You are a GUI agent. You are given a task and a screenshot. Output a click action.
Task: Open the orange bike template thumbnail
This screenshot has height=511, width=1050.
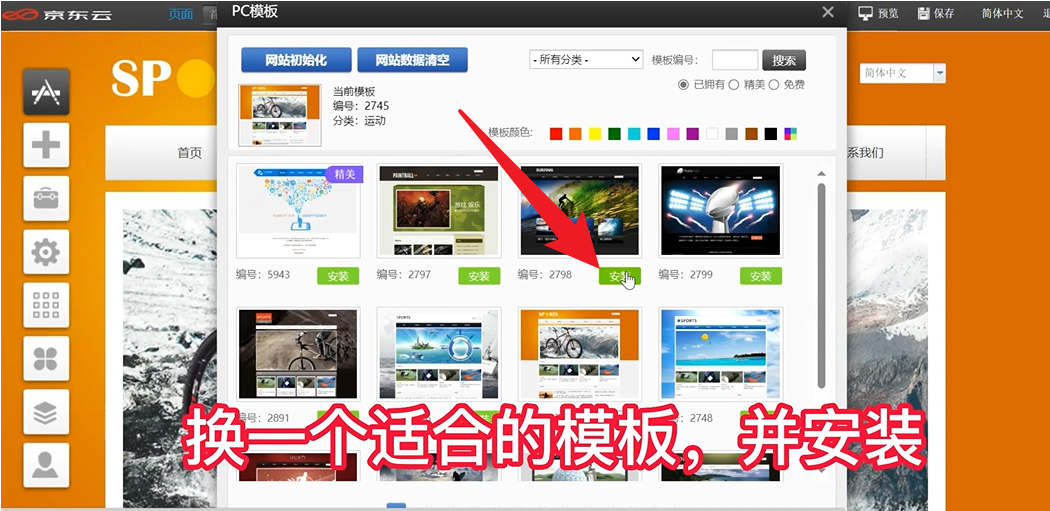[580, 354]
